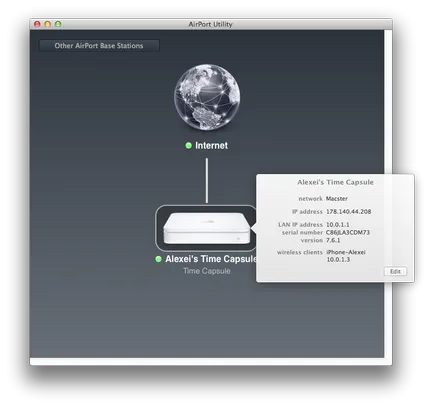Click the client address 10.0.1.3
434x407 pixels.
pyautogui.click(x=338, y=260)
